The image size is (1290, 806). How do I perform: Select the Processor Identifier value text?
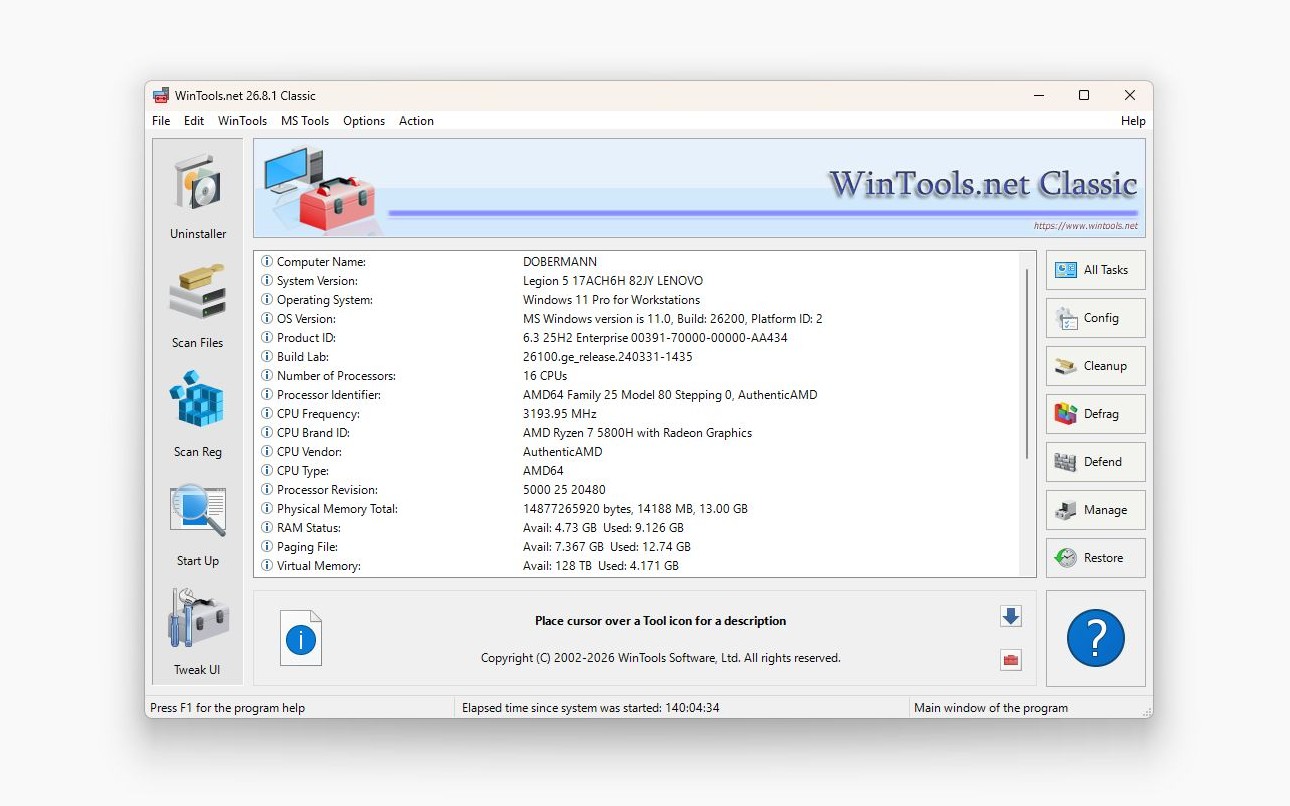[x=670, y=395]
